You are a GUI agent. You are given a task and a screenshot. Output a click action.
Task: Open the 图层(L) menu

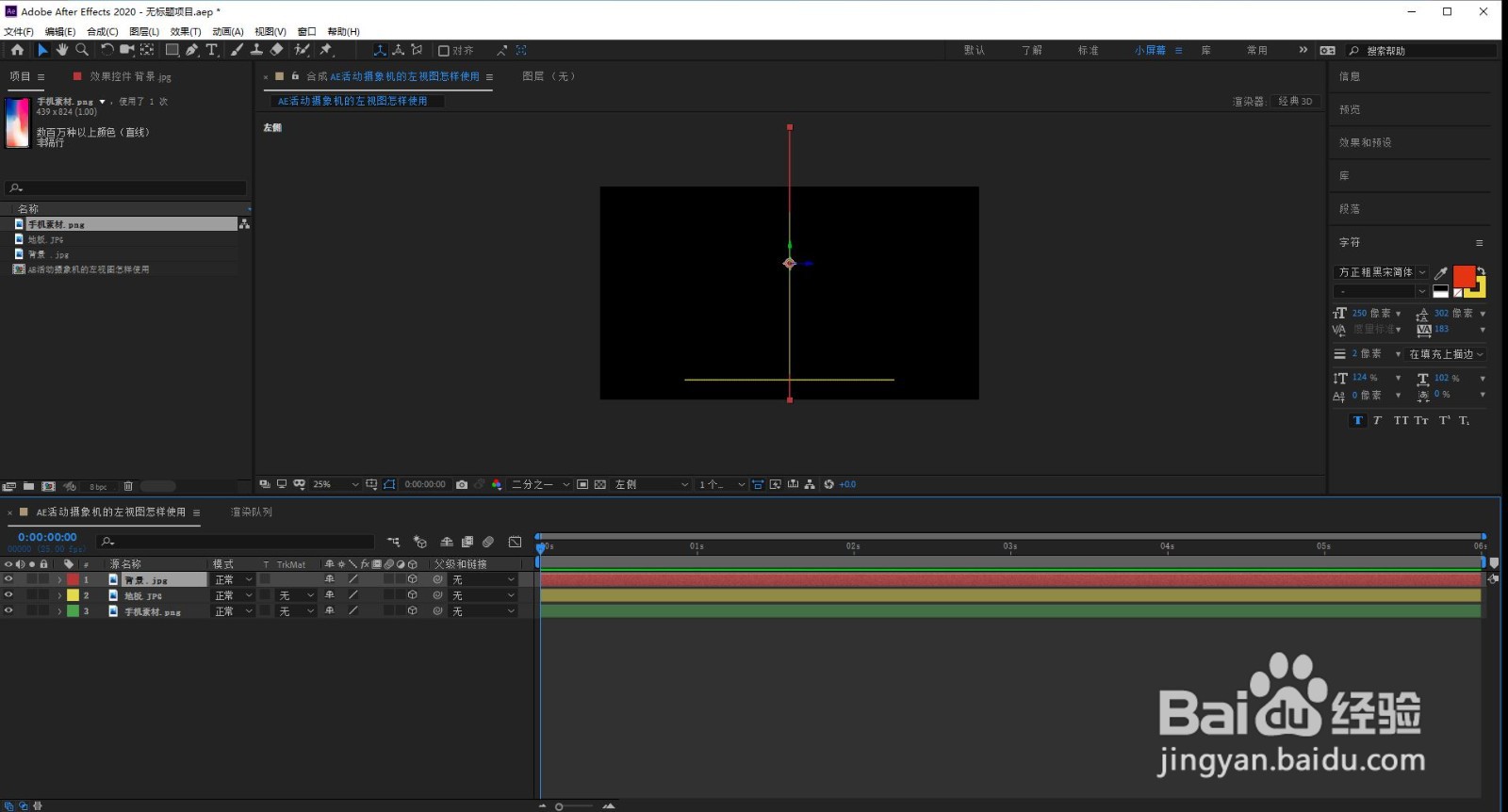click(144, 31)
